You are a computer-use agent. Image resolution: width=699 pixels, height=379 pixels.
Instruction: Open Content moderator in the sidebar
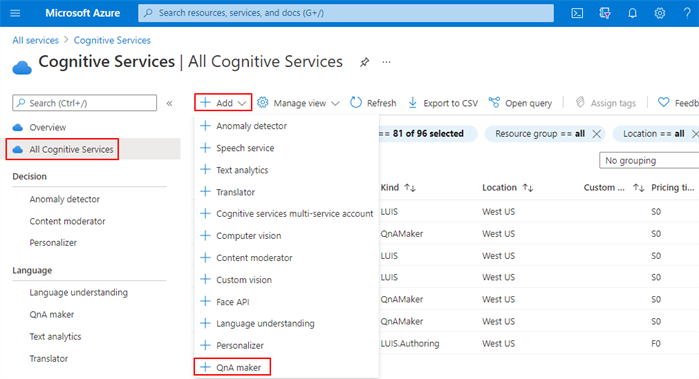click(67, 221)
